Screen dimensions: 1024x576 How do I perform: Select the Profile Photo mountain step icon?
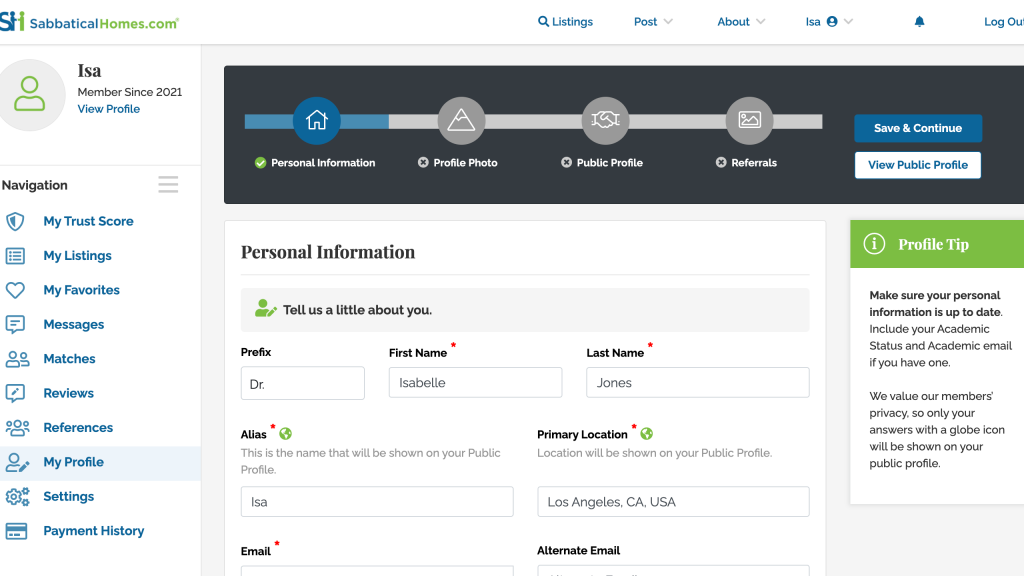[x=461, y=121]
